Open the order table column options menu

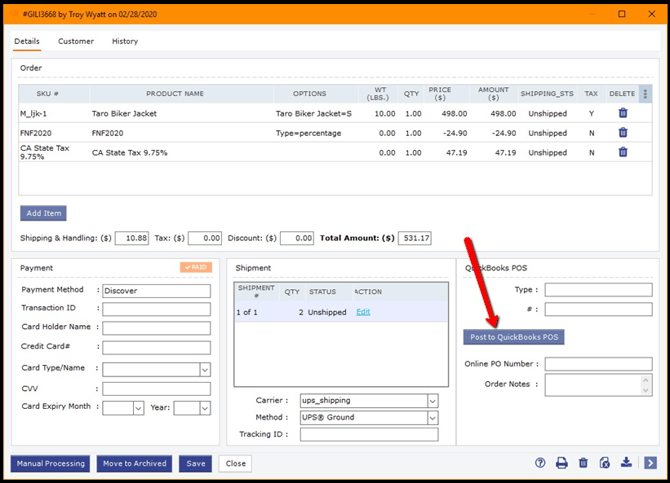tap(646, 94)
